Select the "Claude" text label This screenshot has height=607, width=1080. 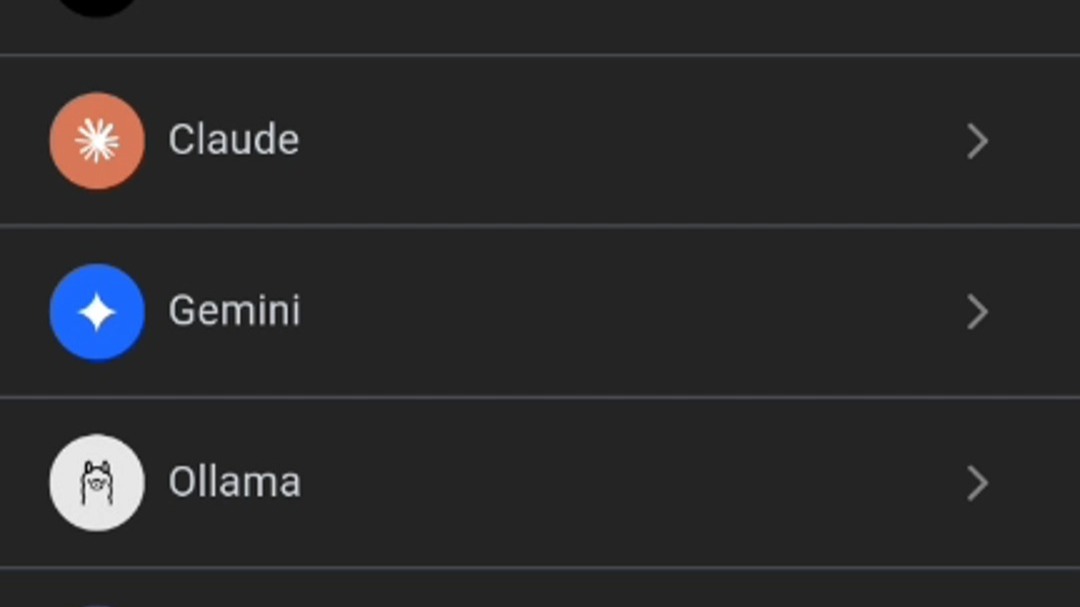(x=233, y=140)
